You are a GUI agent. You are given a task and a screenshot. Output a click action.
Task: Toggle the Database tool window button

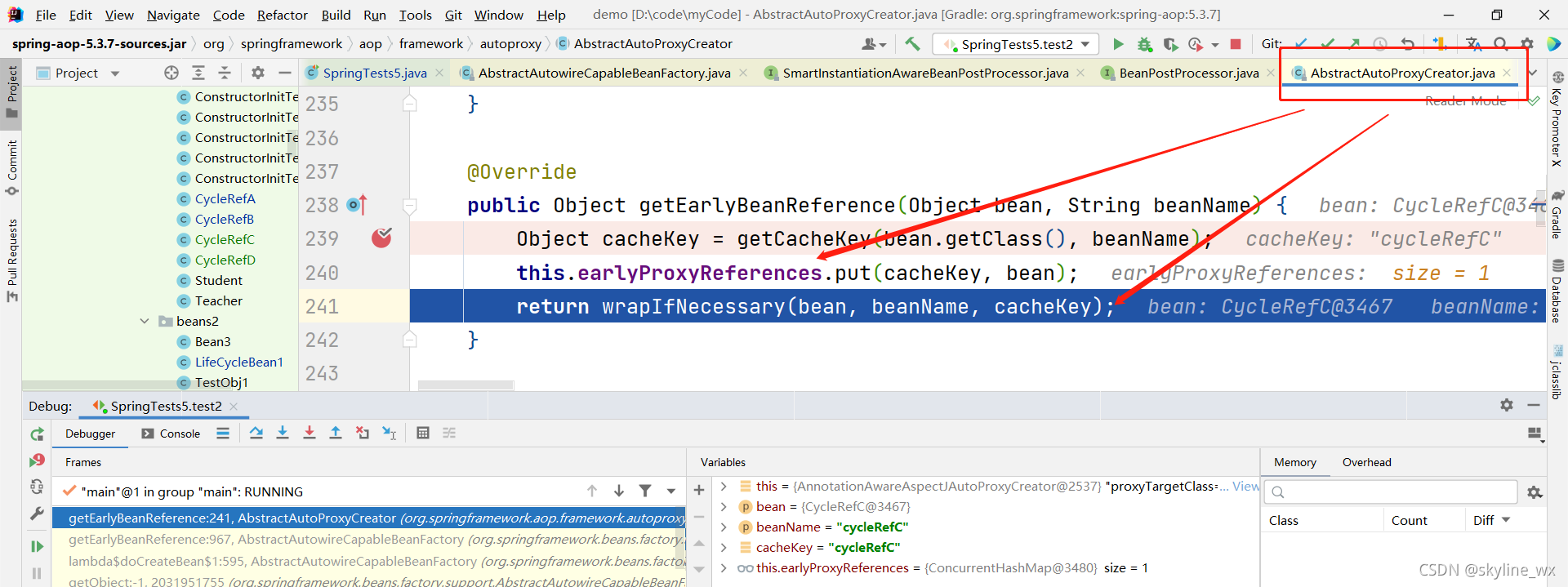pos(1557,291)
